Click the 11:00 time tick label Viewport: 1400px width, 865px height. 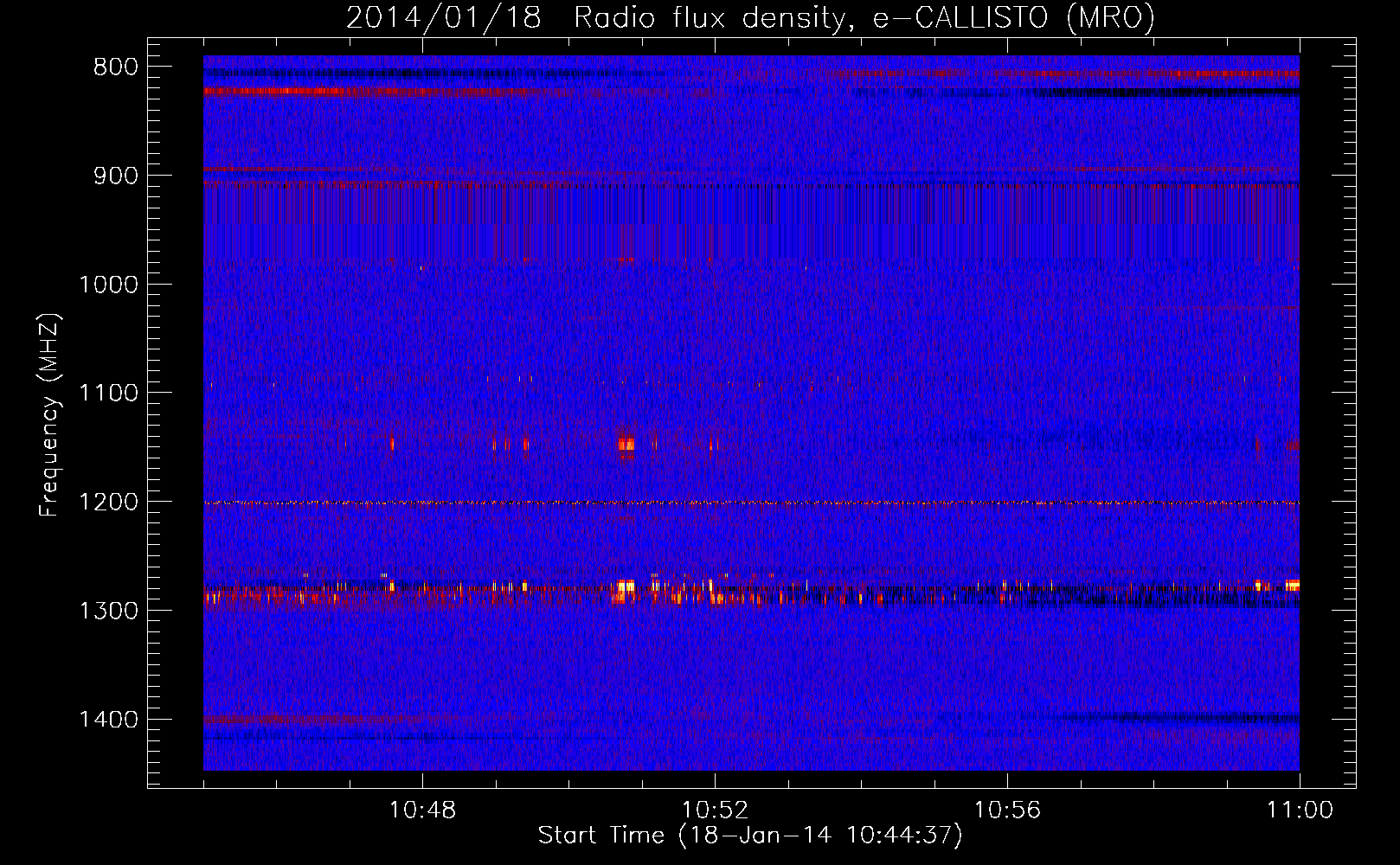pos(1300,811)
